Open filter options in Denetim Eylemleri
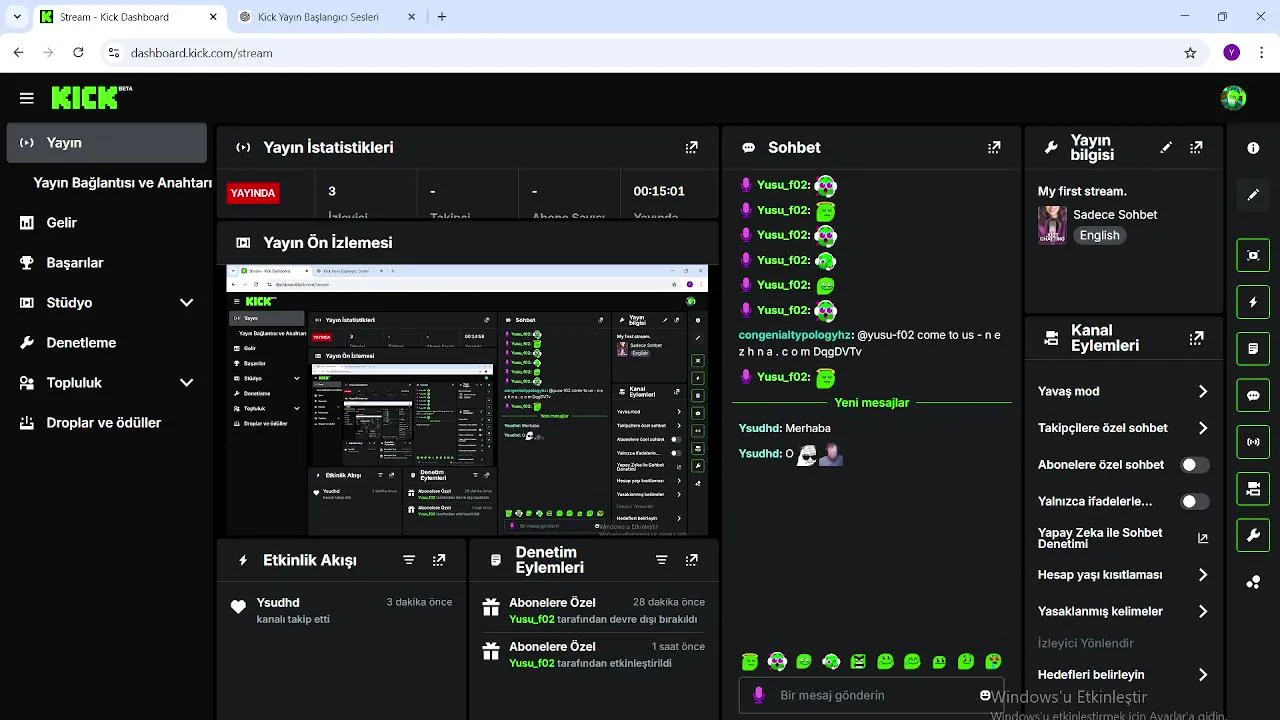The width and height of the screenshot is (1280, 720). 662,560
